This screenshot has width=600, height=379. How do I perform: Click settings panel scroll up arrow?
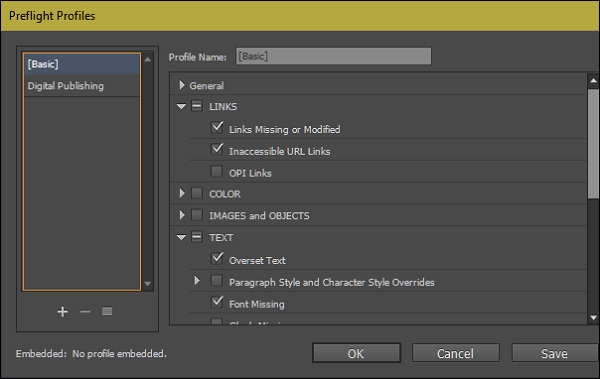click(593, 80)
